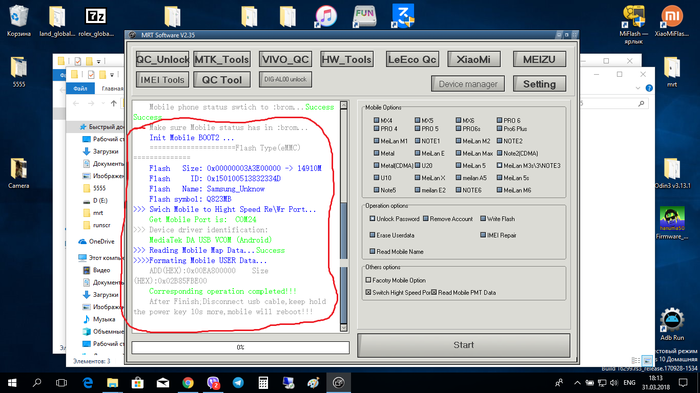Click the 0% progress bar
Image resolution: width=700 pixels, height=393 pixels.
click(240, 347)
